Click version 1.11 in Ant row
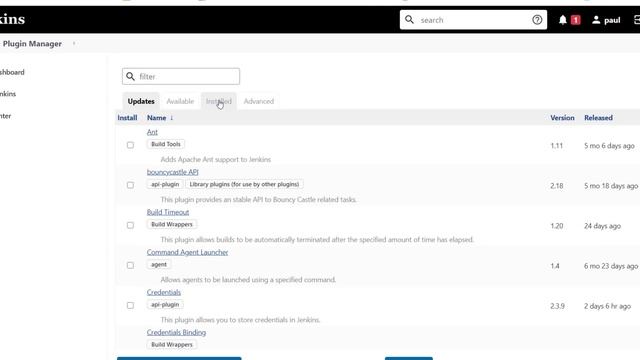640x360 pixels. click(556, 145)
